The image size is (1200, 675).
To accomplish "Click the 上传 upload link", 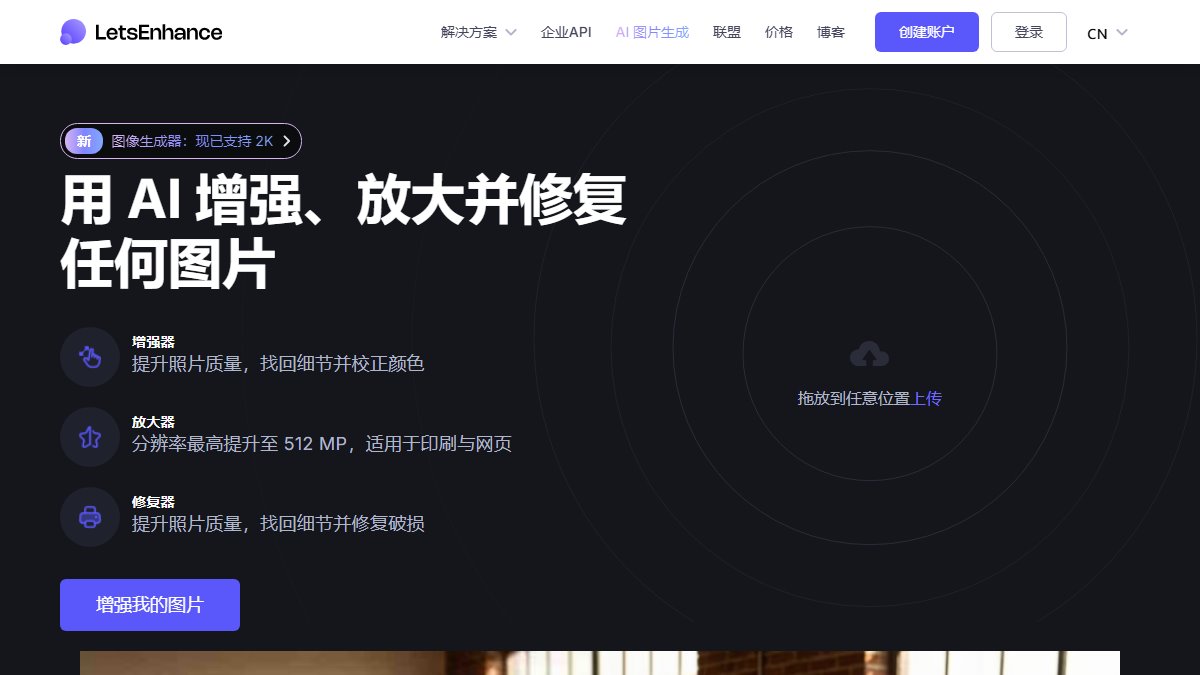I will (x=926, y=398).
